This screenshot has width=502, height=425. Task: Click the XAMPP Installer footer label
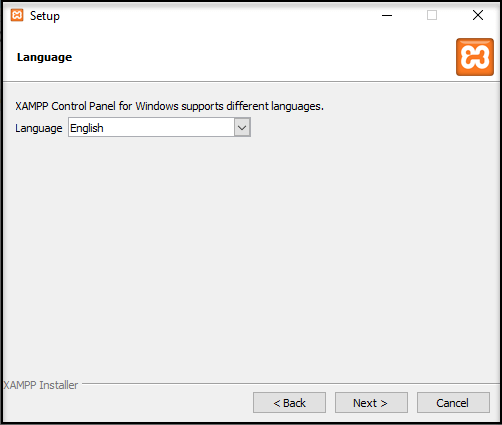point(41,385)
